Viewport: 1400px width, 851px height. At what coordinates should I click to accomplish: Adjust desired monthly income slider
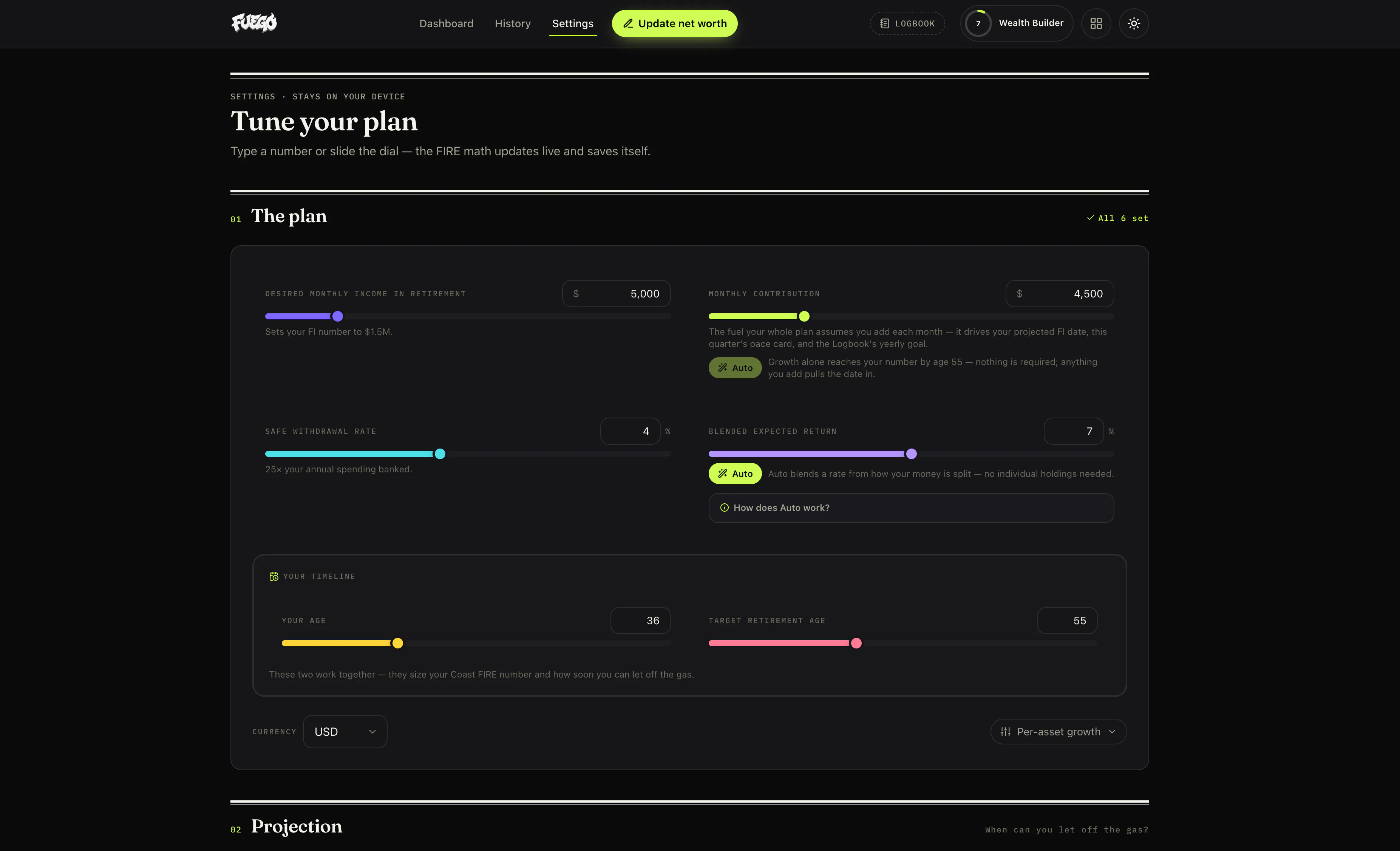click(337, 316)
